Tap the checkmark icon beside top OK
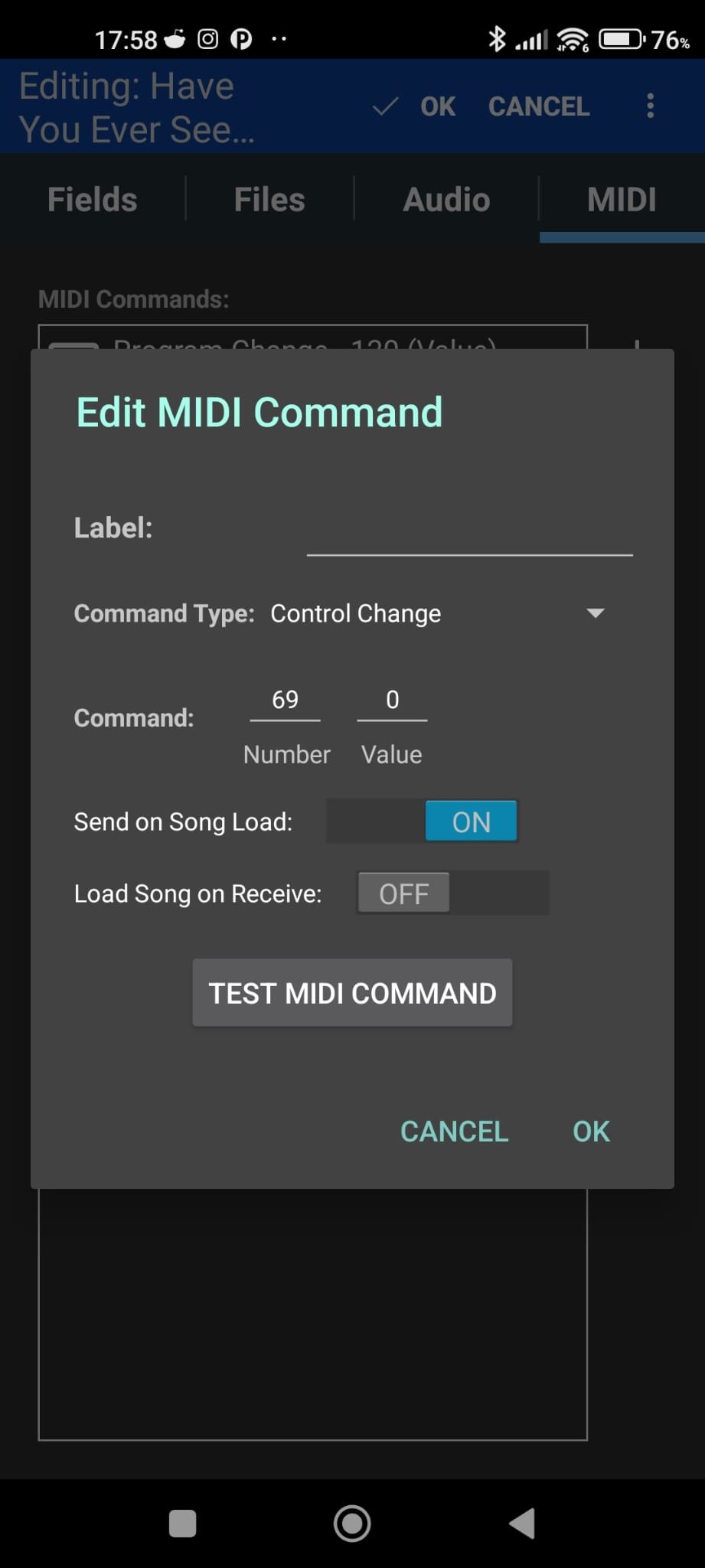Screen dimensions: 705x1568 (x=385, y=106)
